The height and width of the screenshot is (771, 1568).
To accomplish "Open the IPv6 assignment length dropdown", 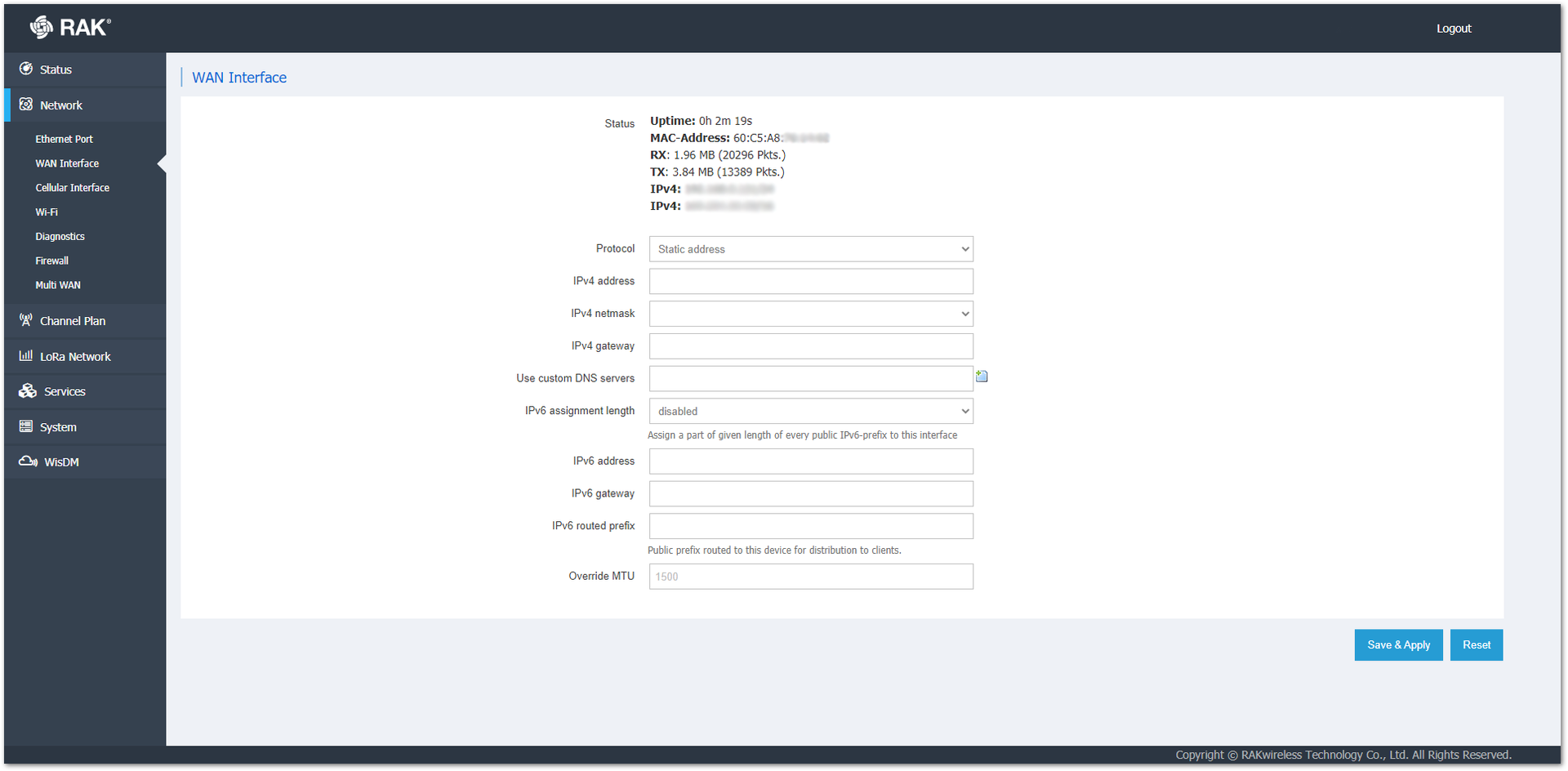I will pos(811,411).
